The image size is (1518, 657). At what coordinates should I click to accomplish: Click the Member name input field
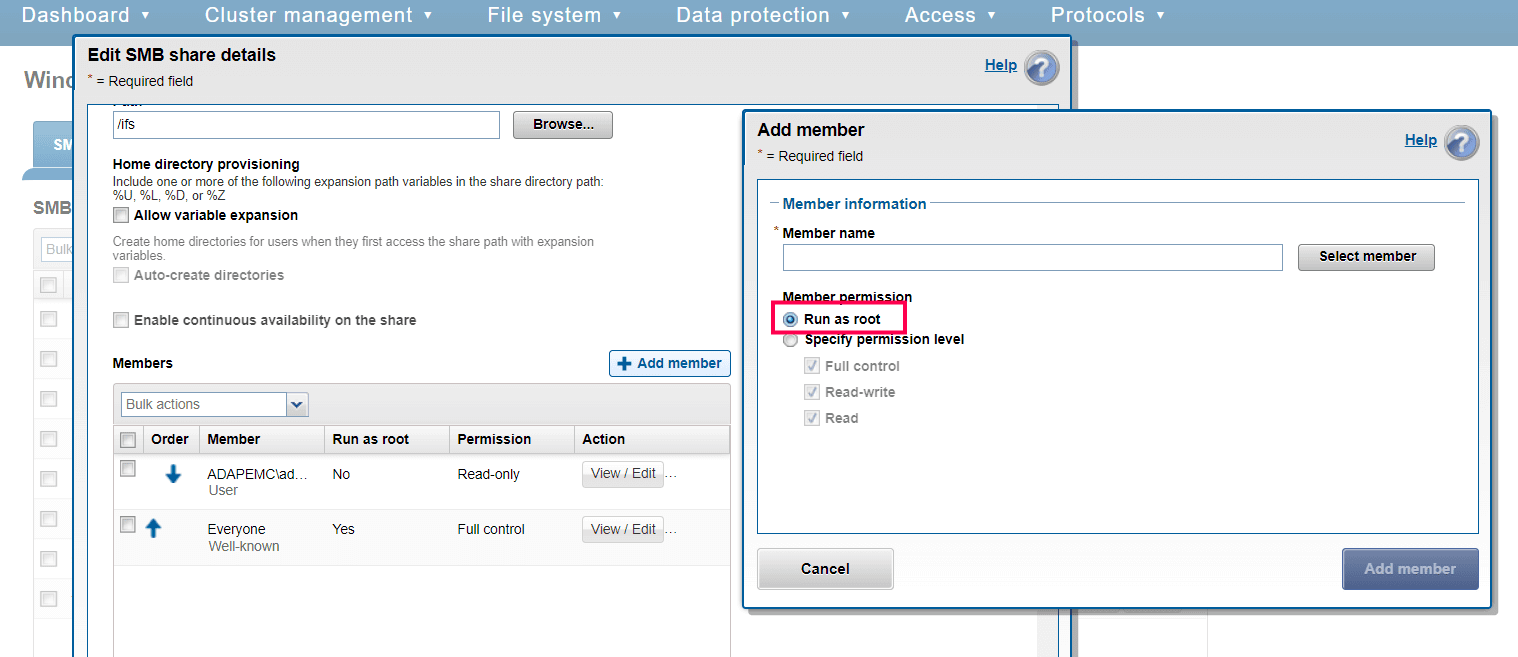[x=1032, y=257]
